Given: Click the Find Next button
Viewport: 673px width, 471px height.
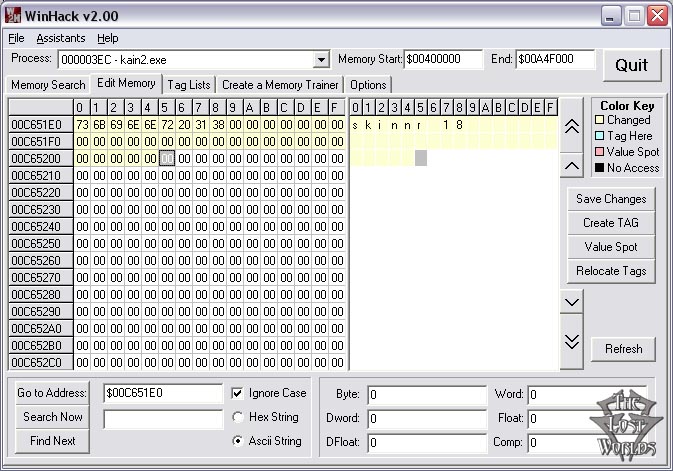Looking at the screenshot, I should [x=52, y=441].
